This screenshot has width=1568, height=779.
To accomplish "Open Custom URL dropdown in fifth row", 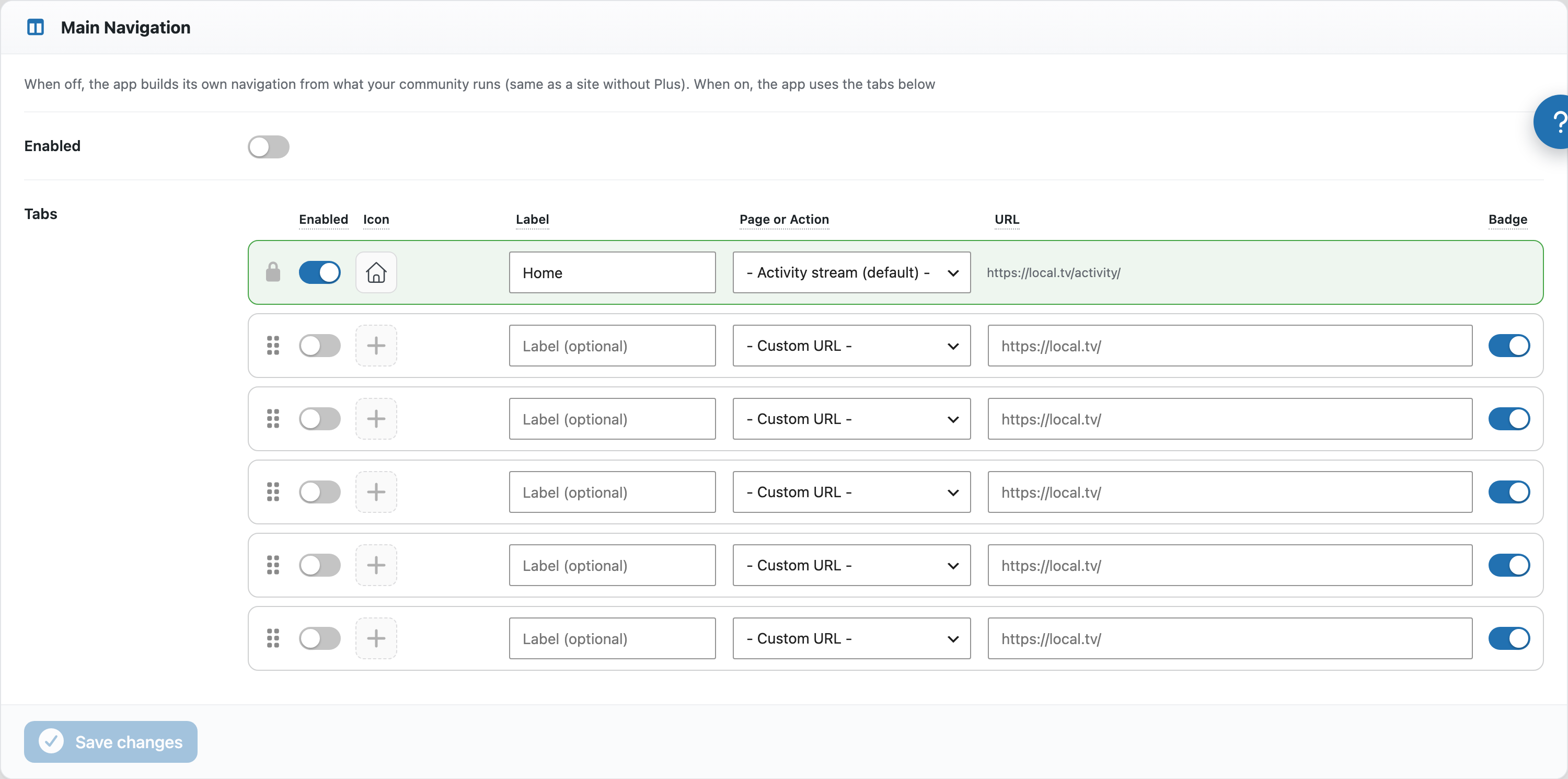I will (851, 565).
